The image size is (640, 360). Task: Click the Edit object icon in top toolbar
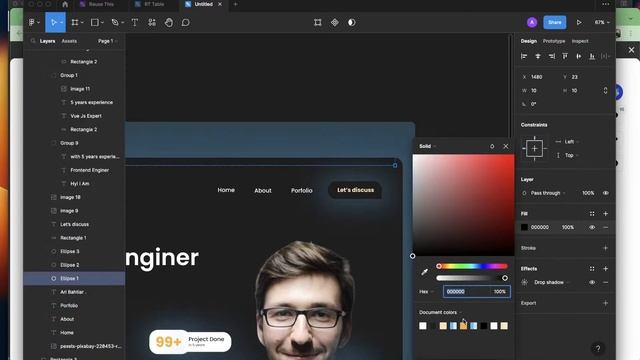pyautogui.click(x=318, y=22)
